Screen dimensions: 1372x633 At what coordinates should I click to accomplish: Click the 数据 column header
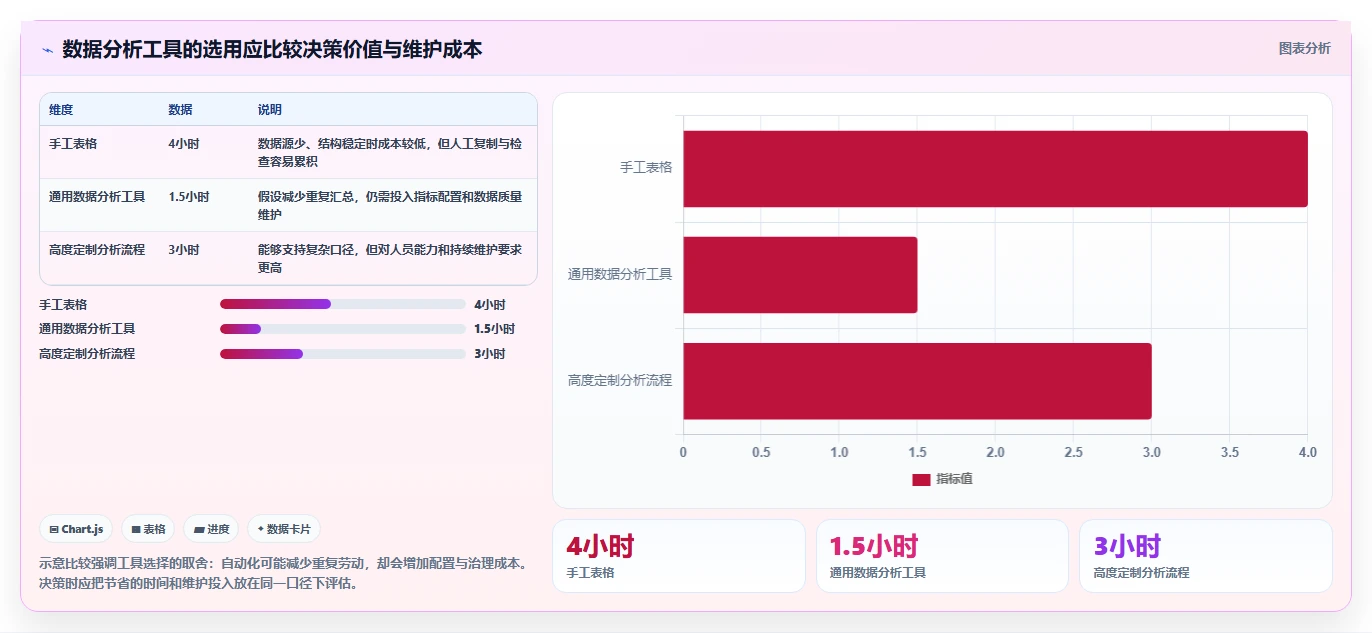181,110
